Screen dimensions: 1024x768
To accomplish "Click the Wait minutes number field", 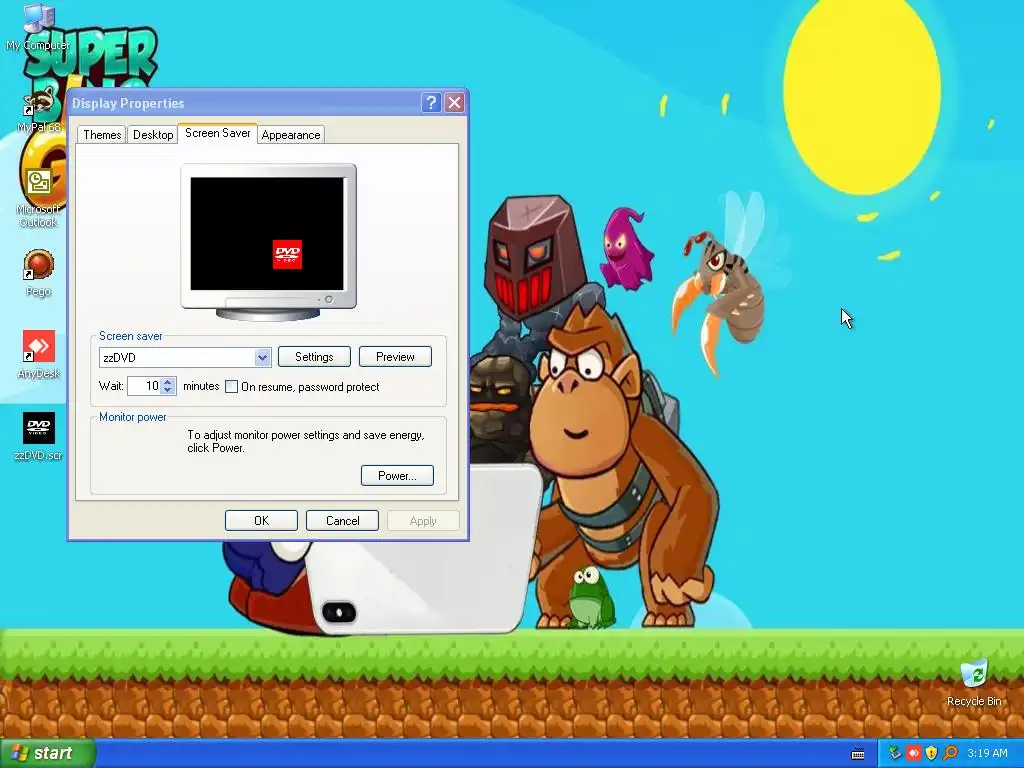I will (144, 386).
